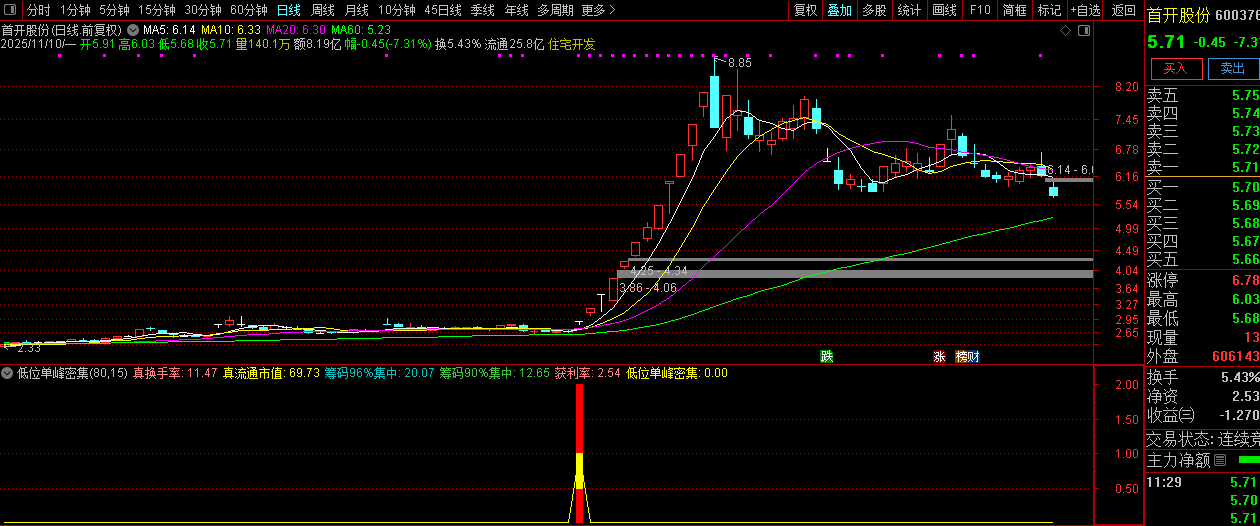Click the 换手 turnover row
The width and height of the screenshot is (1260, 526).
click(x=1202, y=378)
